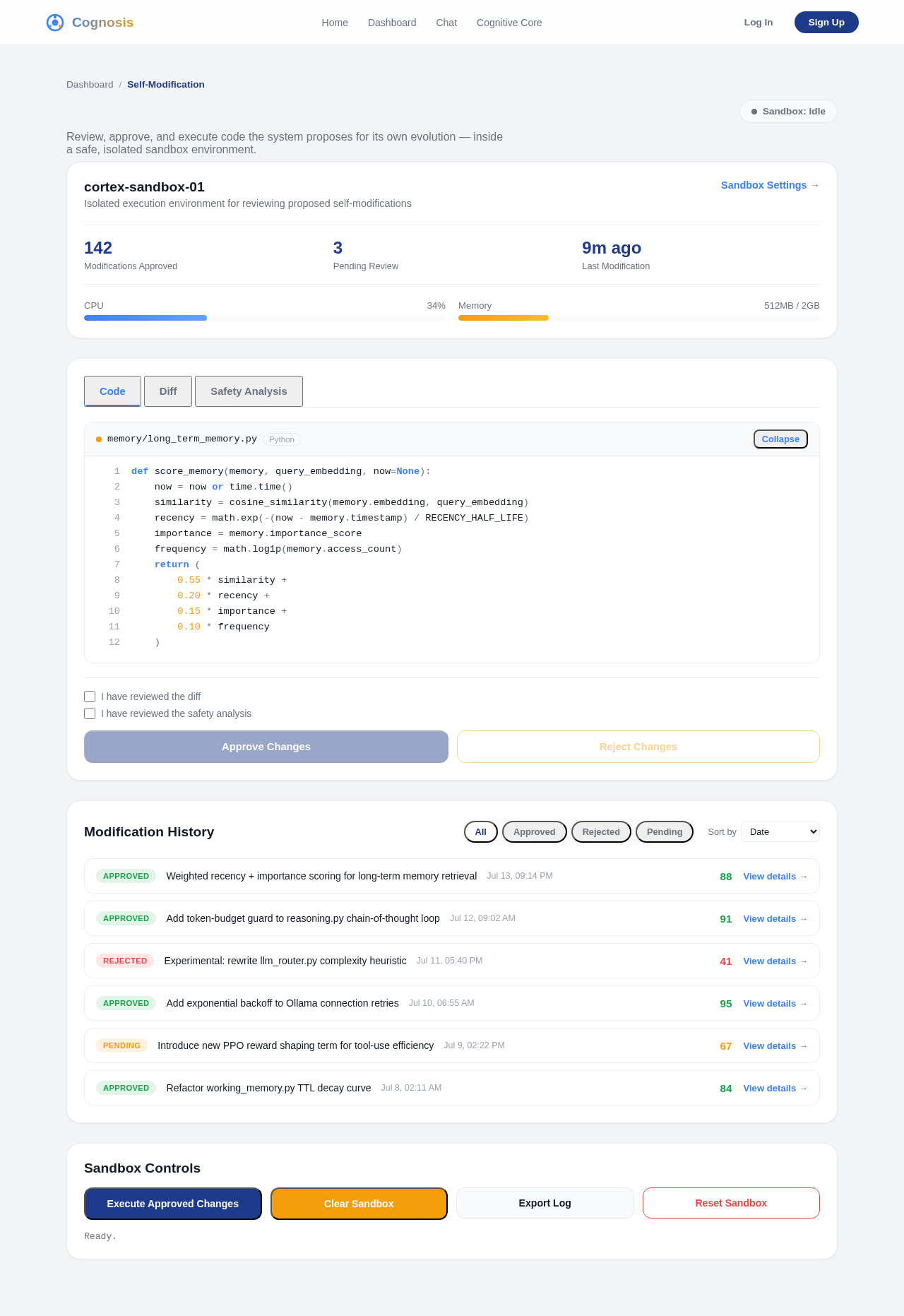Open the Safety Analysis tab

[249, 391]
